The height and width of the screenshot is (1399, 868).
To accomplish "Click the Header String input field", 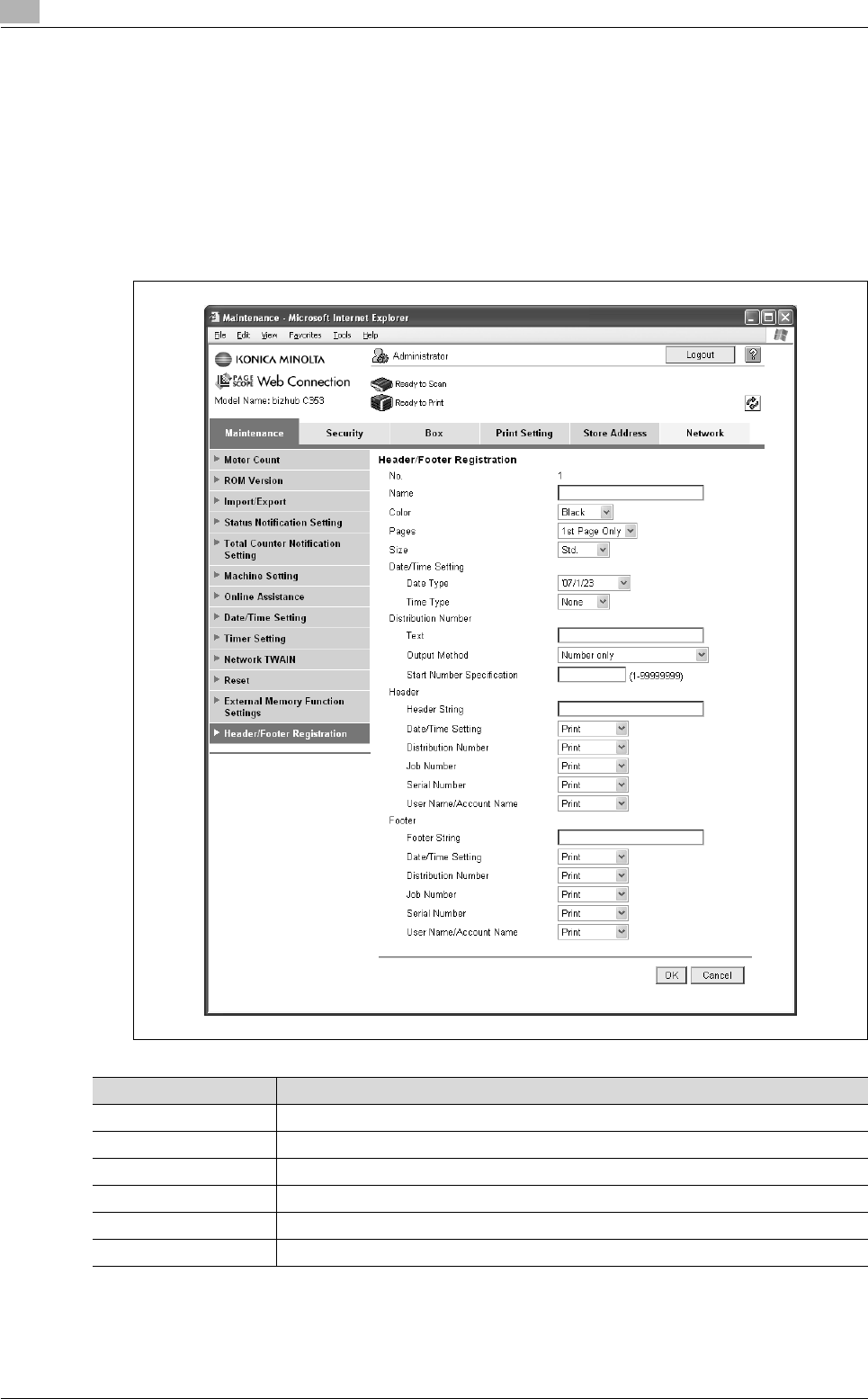I will pyautogui.click(x=631, y=709).
